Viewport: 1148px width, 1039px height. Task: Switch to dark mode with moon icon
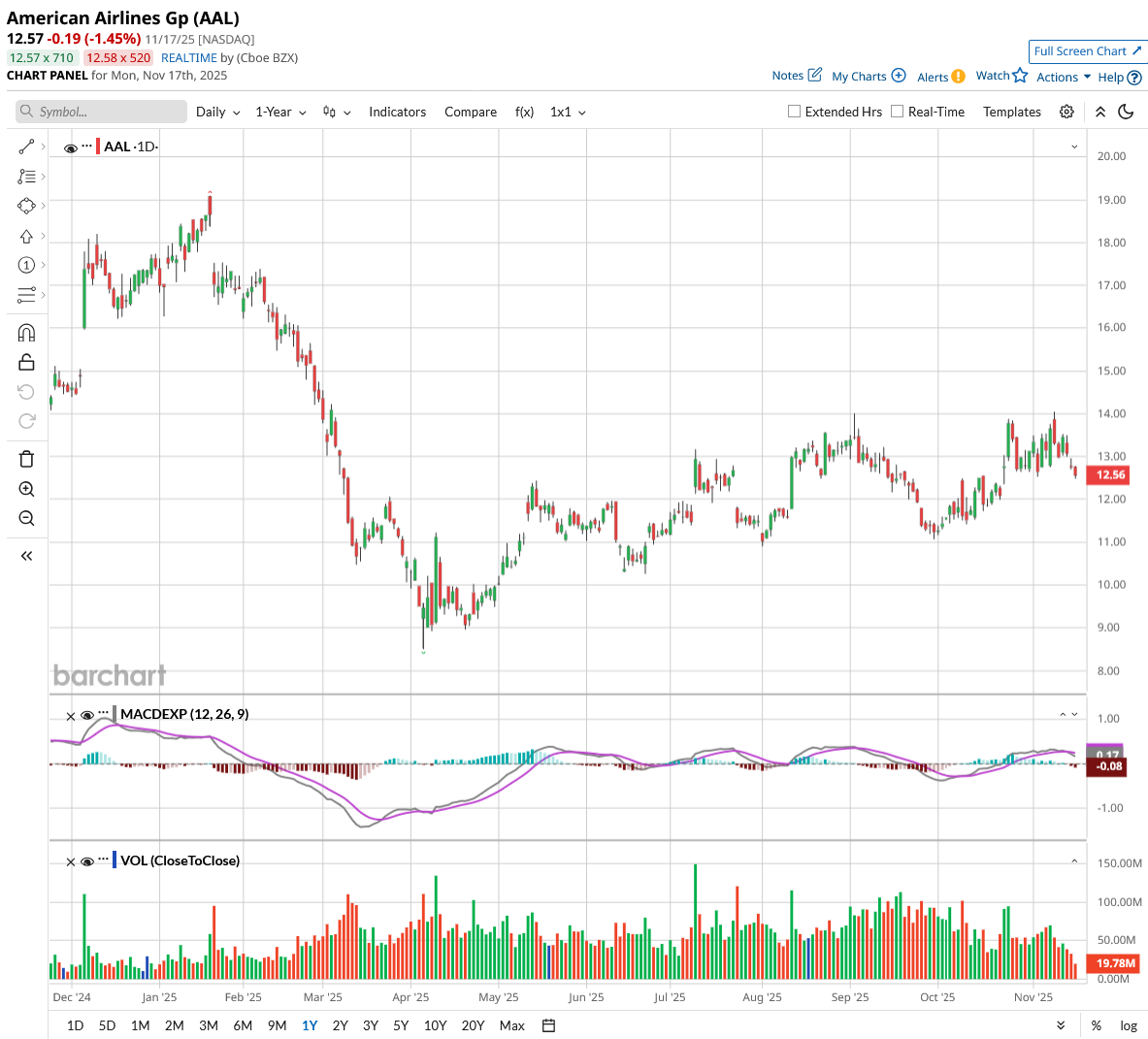tap(1126, 112)
